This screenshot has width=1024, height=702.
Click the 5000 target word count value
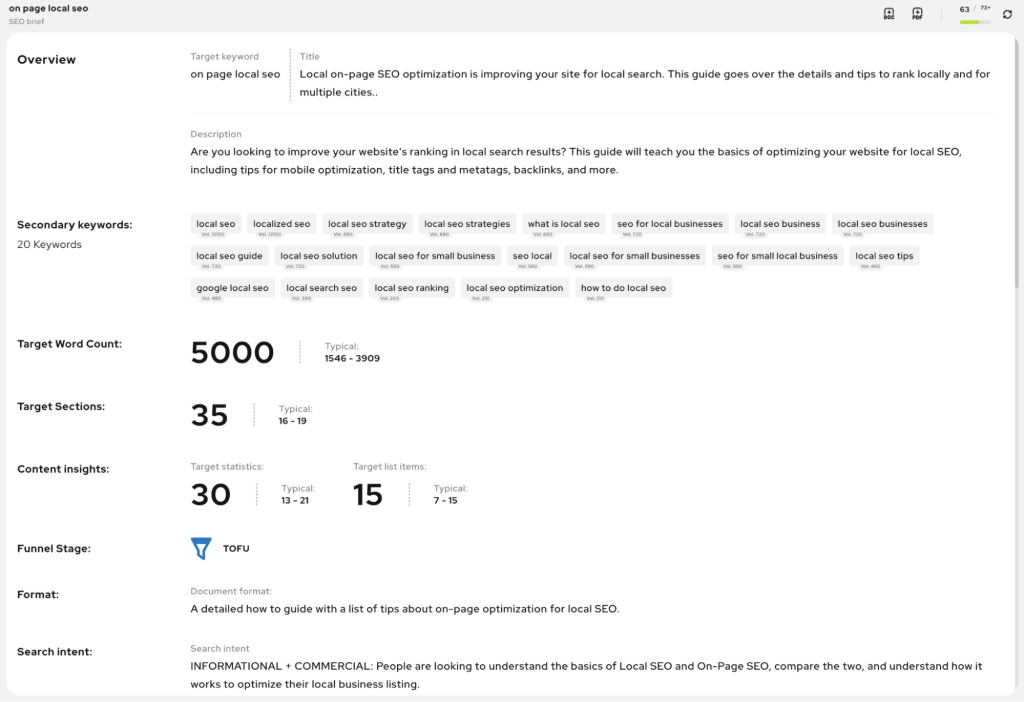coord(232,353)
